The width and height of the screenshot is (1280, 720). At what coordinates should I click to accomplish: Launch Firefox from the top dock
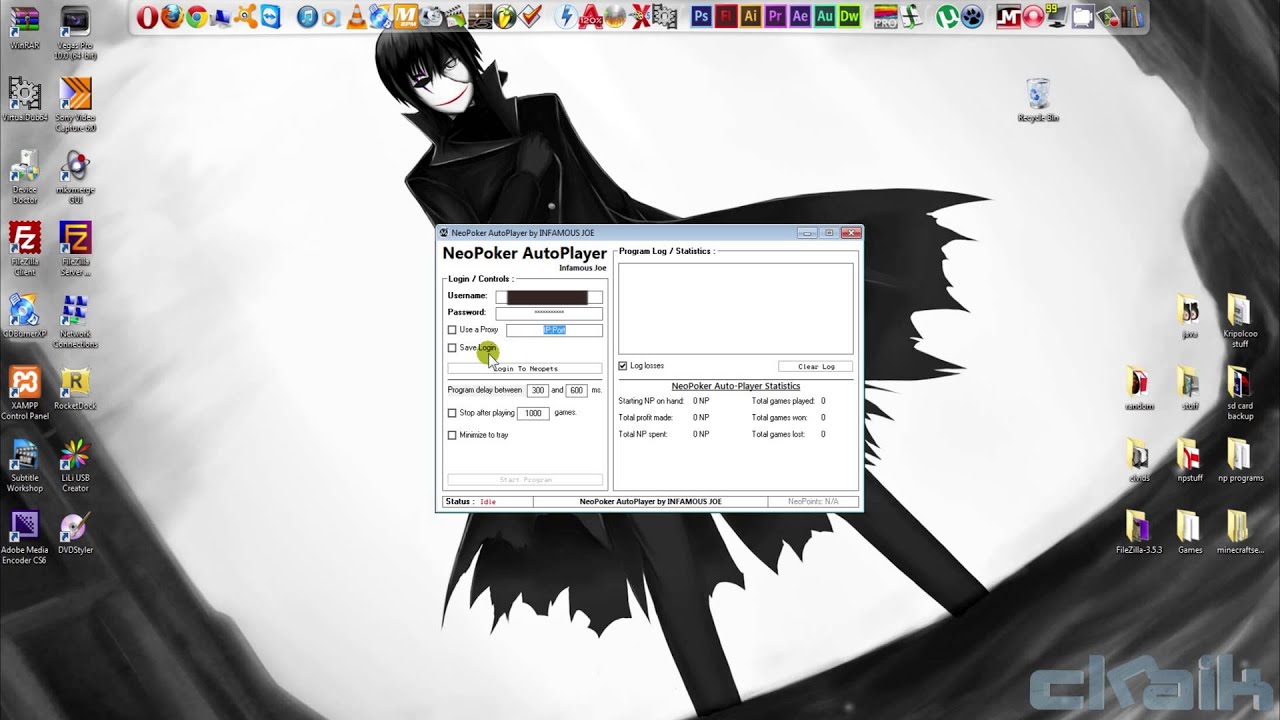[x=171, y=16]
